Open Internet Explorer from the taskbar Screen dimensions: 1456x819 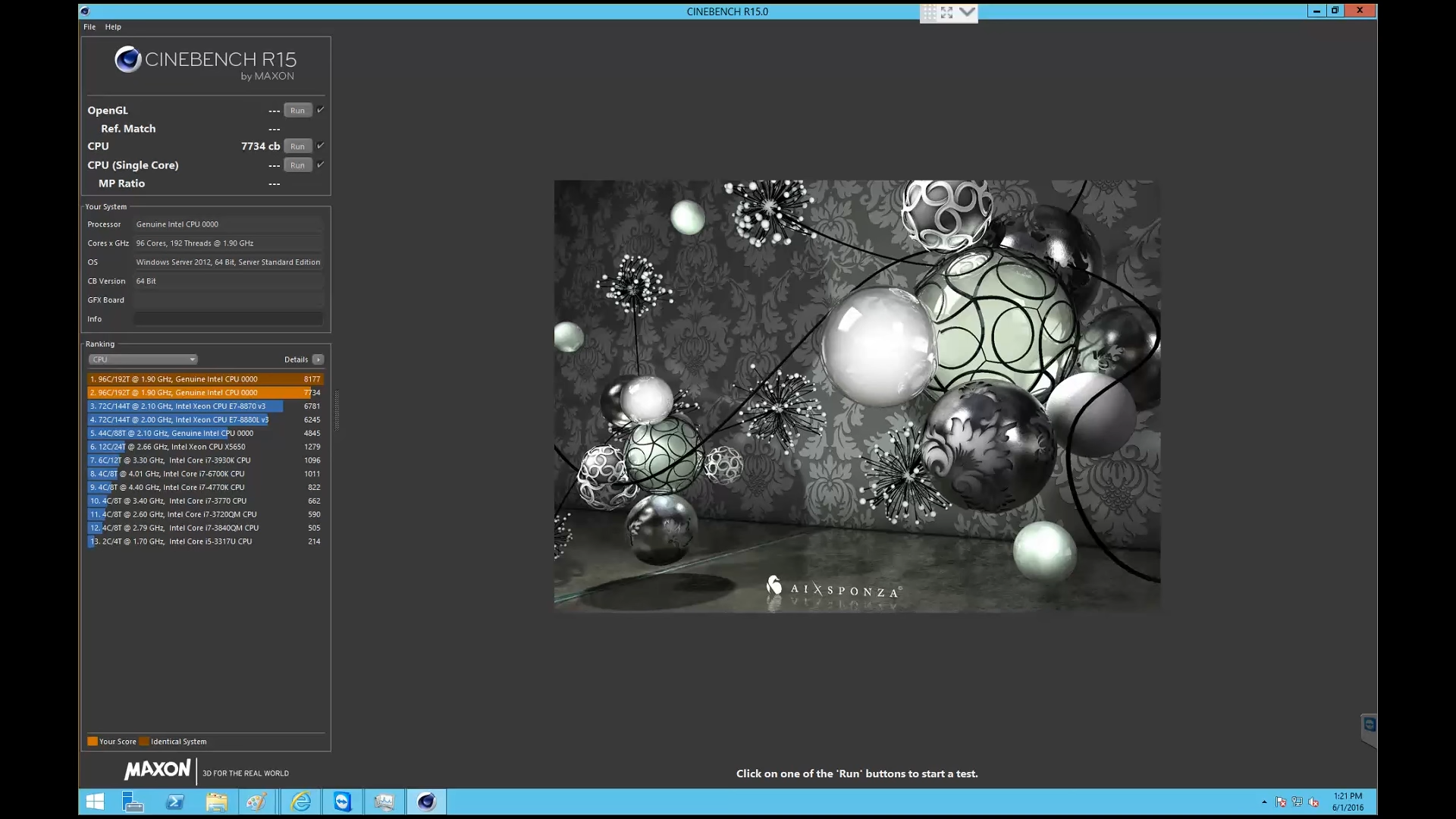point(301,802)
